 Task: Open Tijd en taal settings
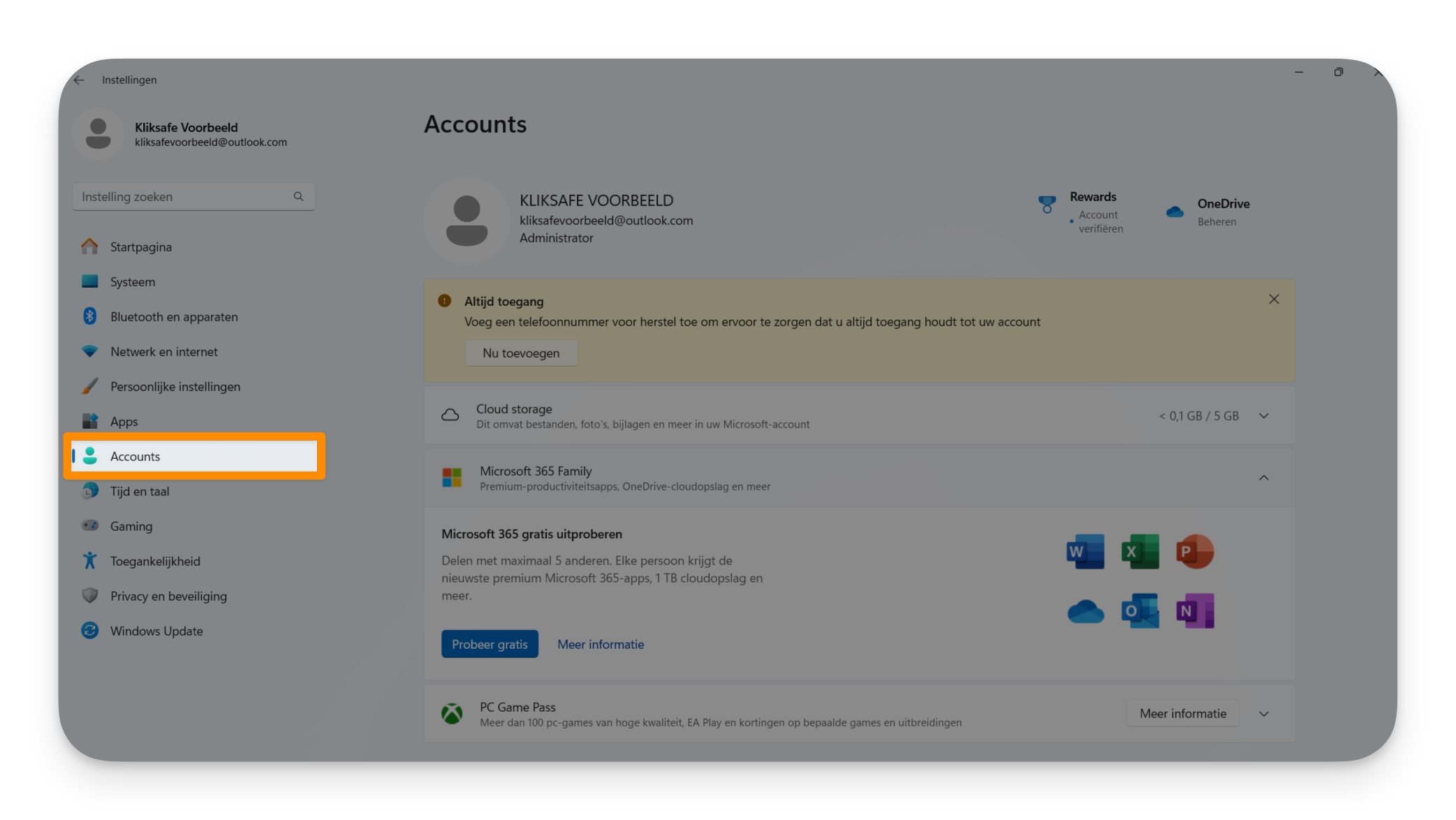pyautogui.click(x=193, y=491)
